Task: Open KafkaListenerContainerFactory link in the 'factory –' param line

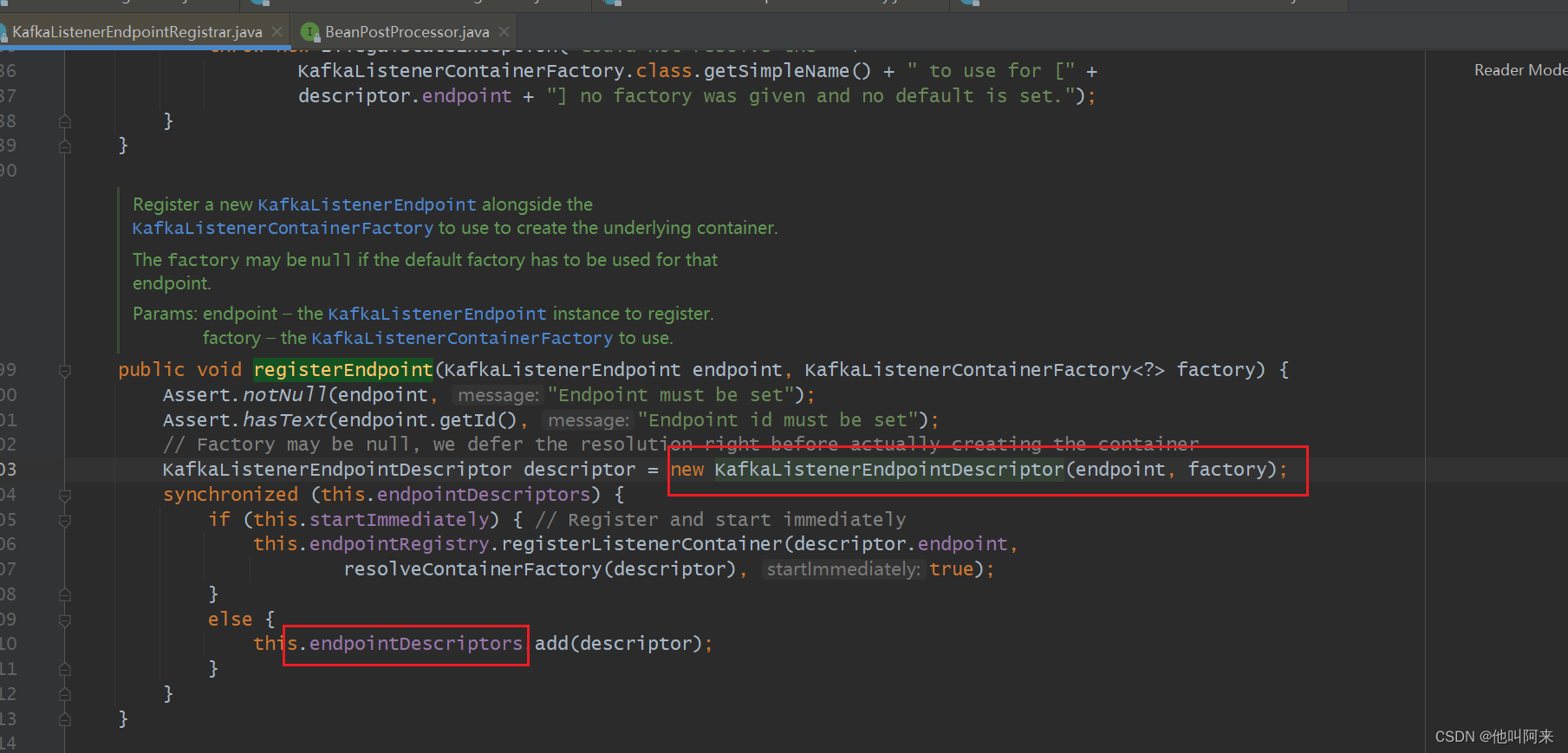Action: [462, 338]
